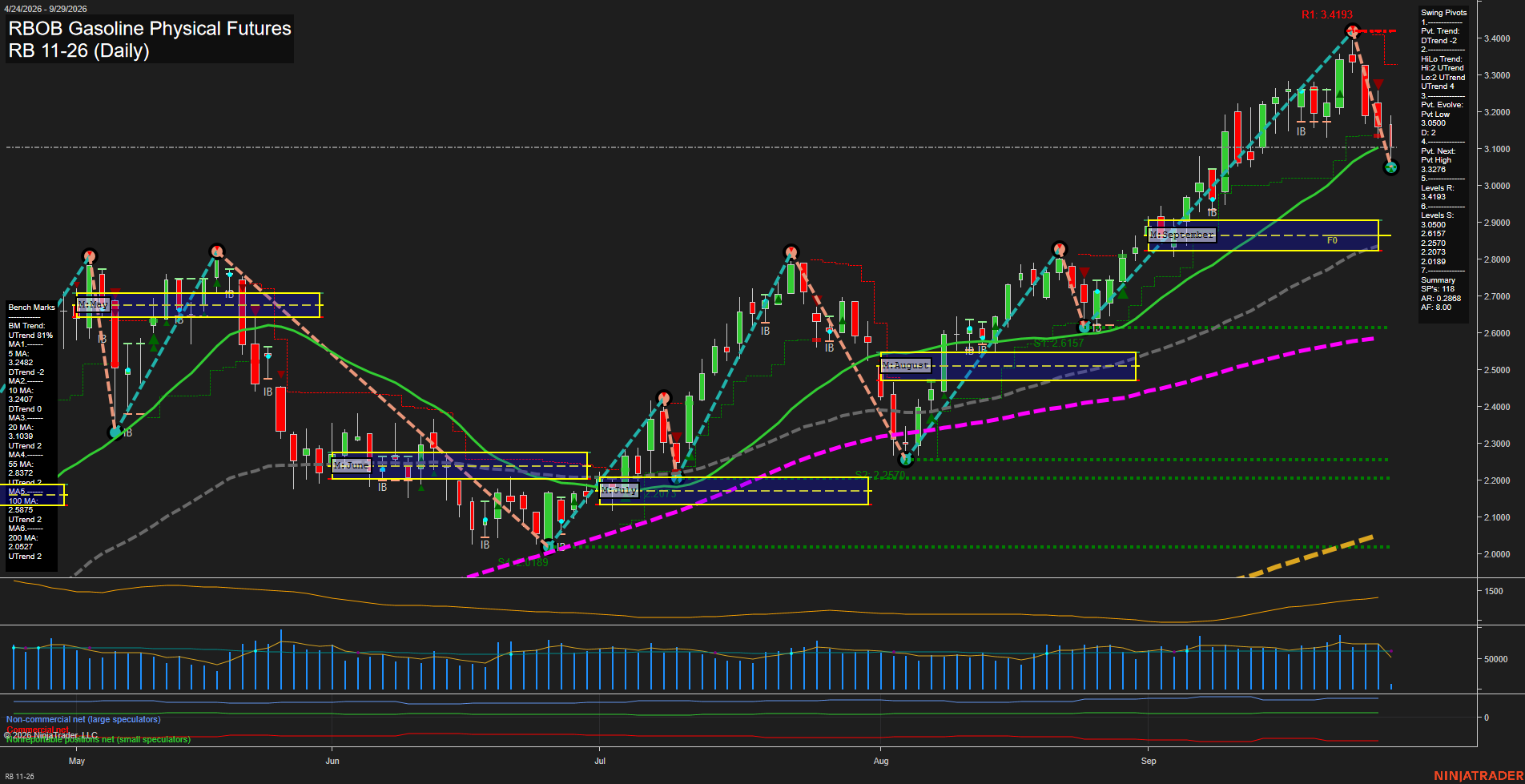Click the 200 MA: 2.0527 benchmark entry
Image resolution: width=1525 pixels, height=784 pixels.
(22, 542)
